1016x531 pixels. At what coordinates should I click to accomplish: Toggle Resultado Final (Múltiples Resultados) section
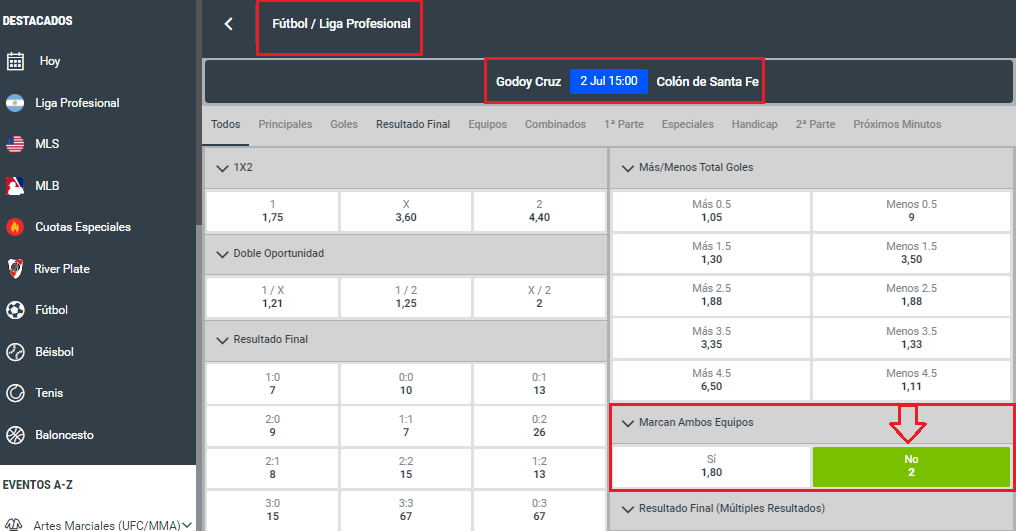627,510
